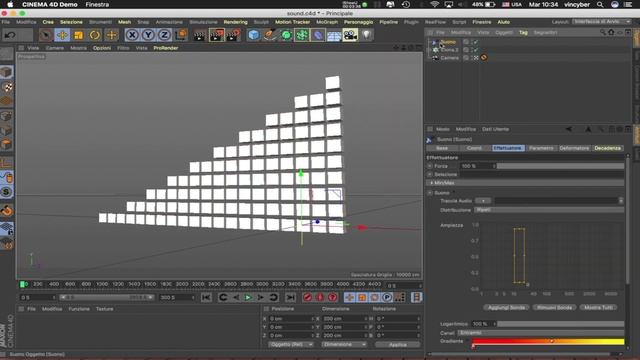The height and width of the screenshot is (360, 640).
Task: Click the back arrow in Attribute Manager
Action: tap(569, 129)
